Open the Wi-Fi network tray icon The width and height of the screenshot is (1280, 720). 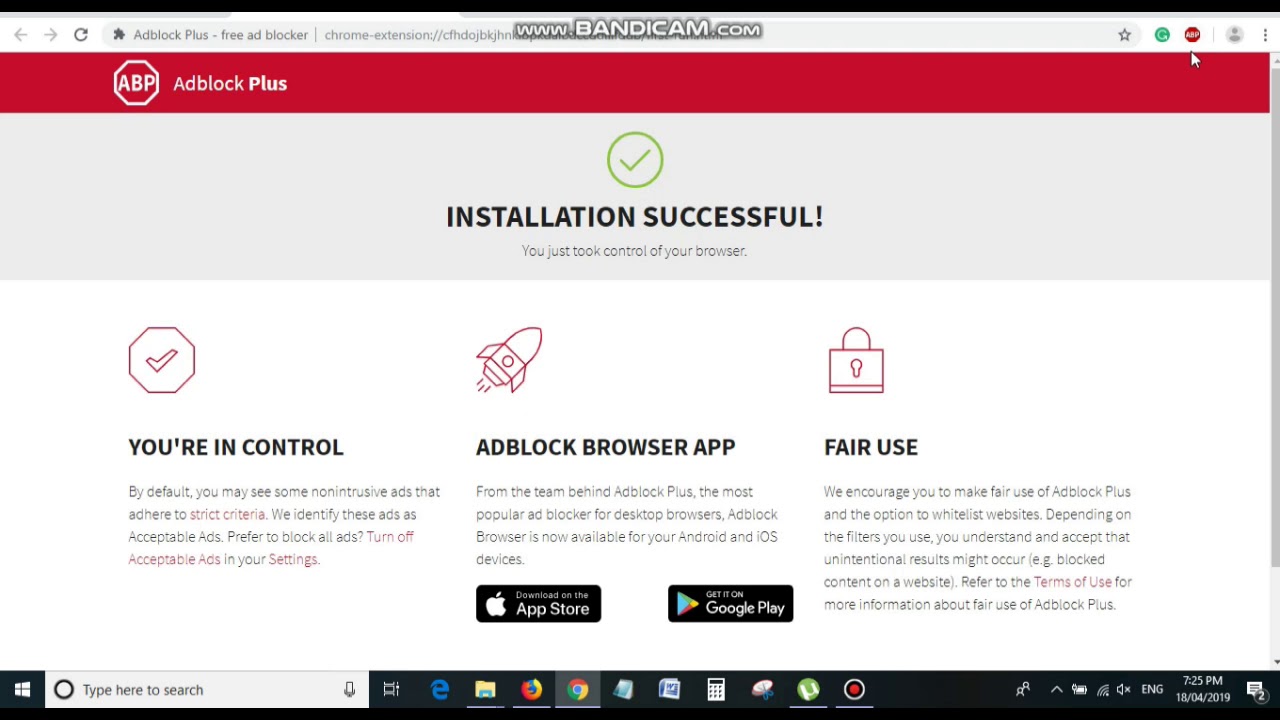click(x=1102, y=690)
